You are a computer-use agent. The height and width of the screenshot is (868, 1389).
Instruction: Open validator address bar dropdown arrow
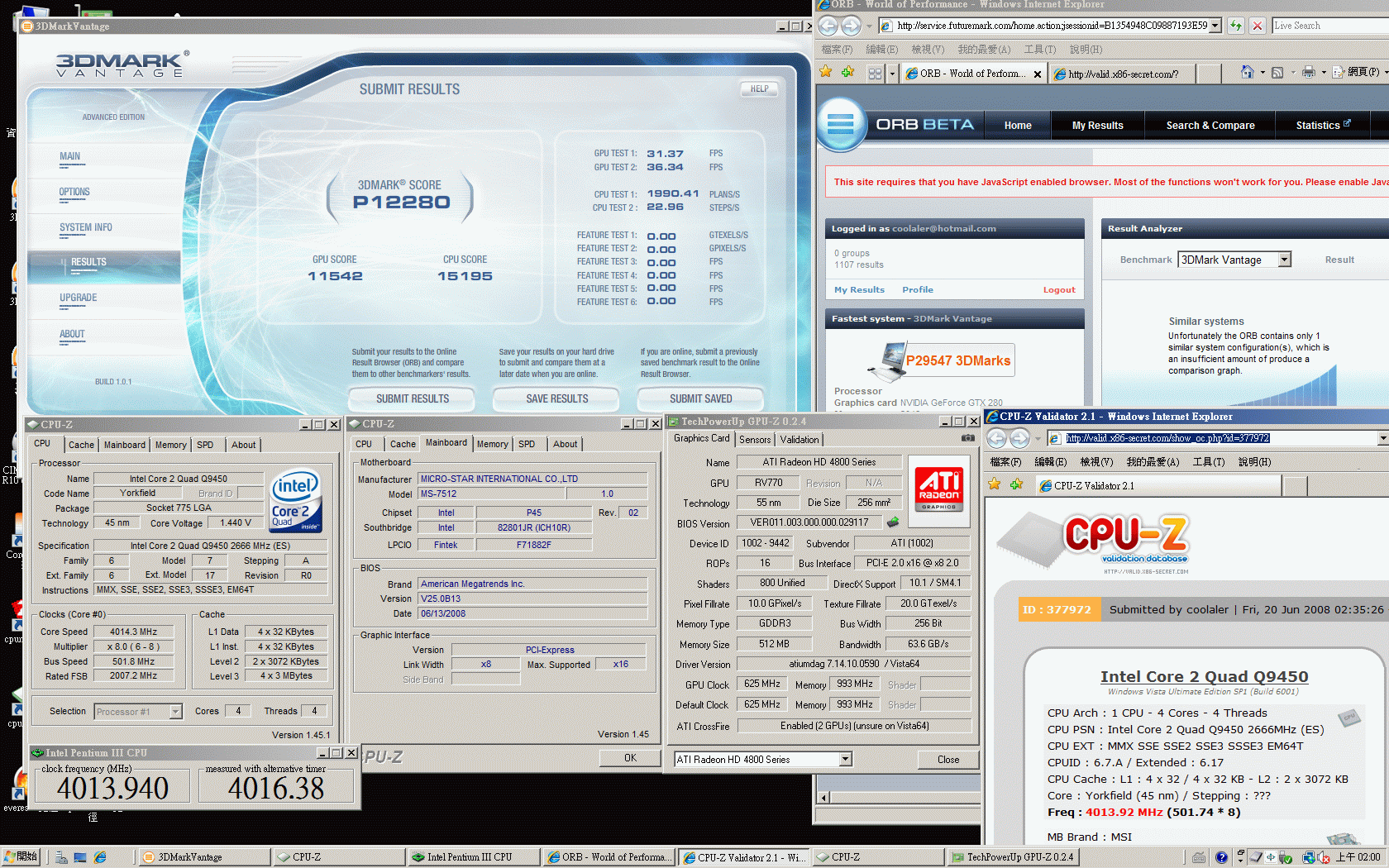pyautogui.click(x=1382, y=438)
